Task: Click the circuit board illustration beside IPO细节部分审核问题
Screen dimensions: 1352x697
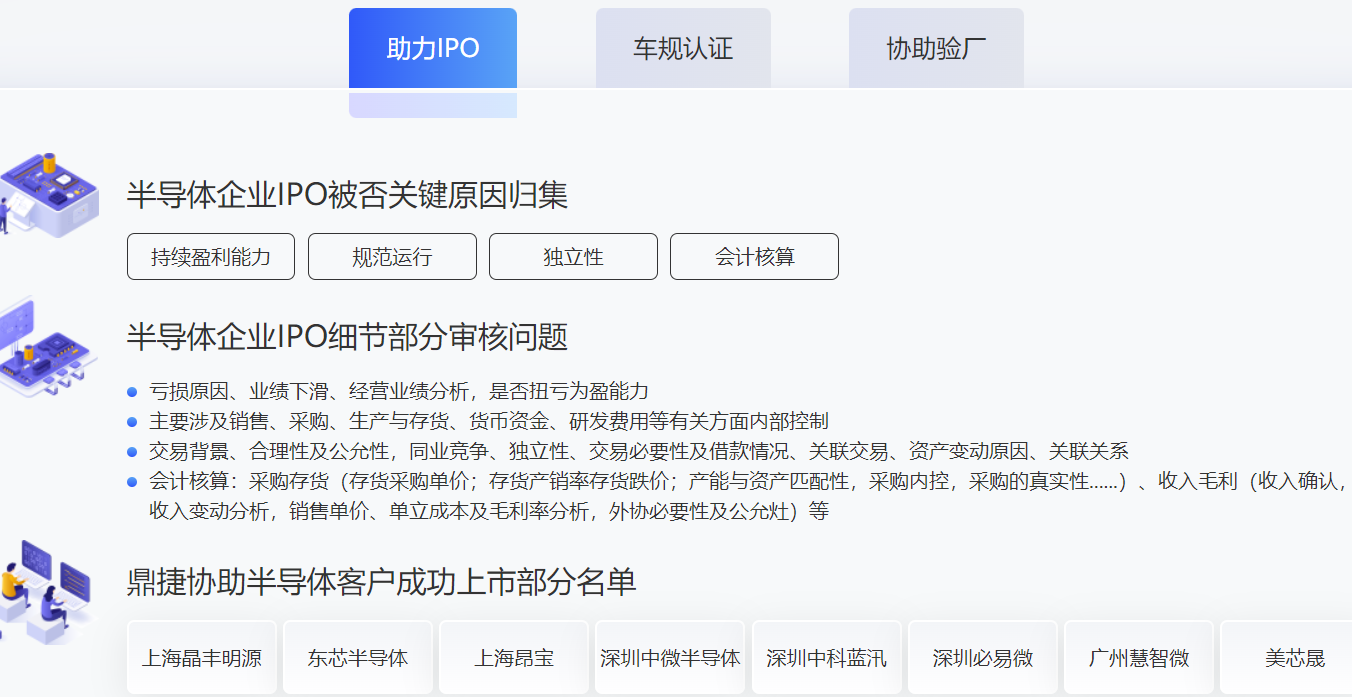Action: click(x=49, y=347)
